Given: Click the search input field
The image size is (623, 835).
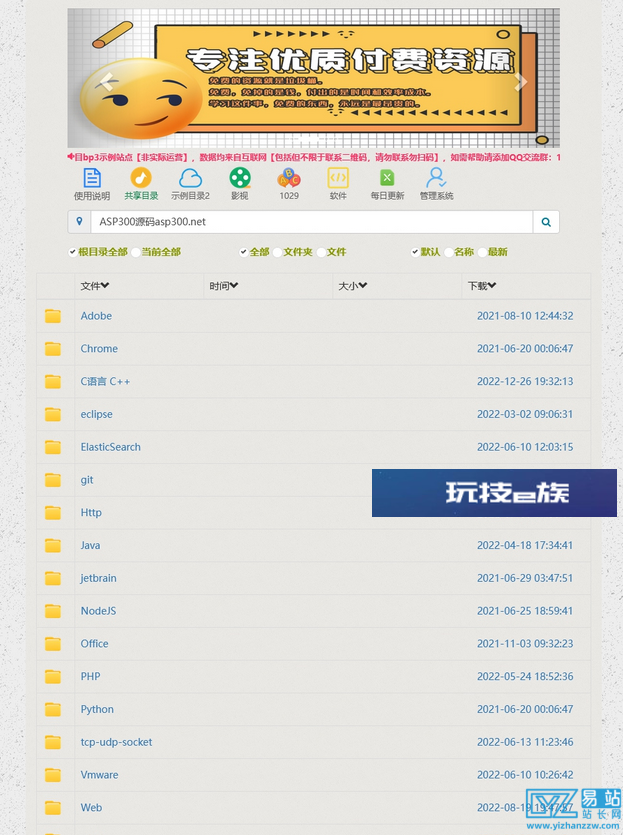Looking at the screenshot, I should click(x=312, y=222).
